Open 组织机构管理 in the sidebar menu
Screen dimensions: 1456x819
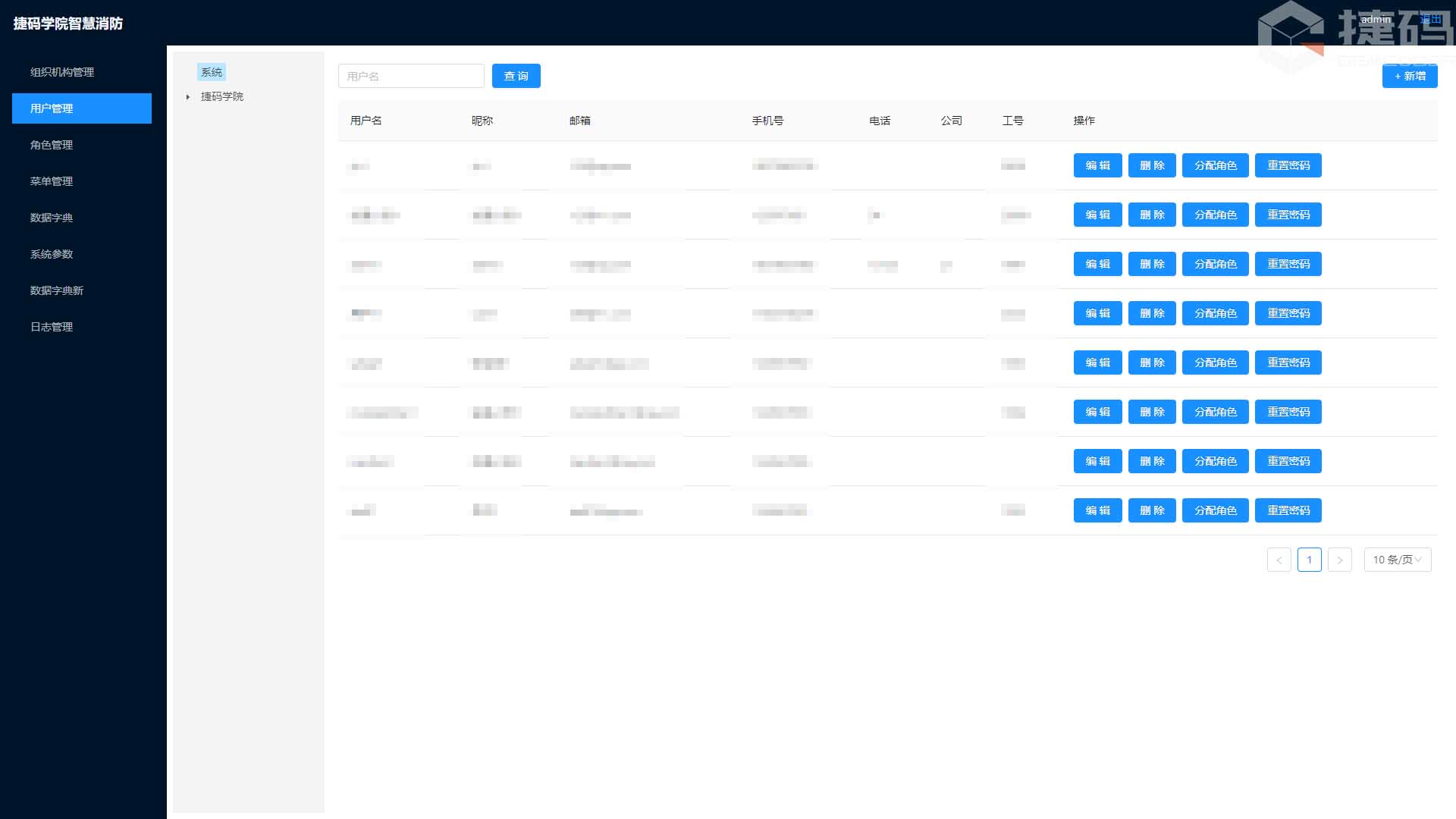[62, 72]
